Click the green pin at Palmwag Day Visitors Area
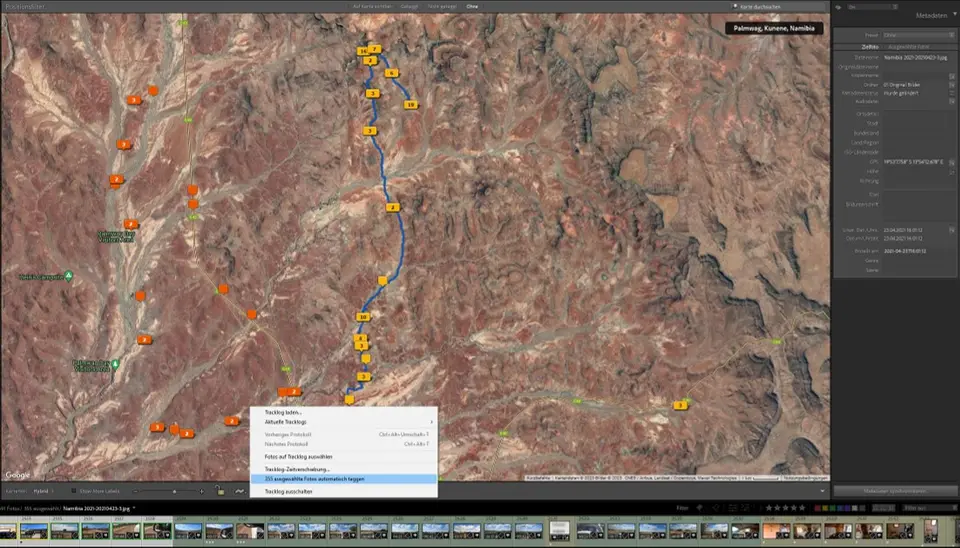 115,364
